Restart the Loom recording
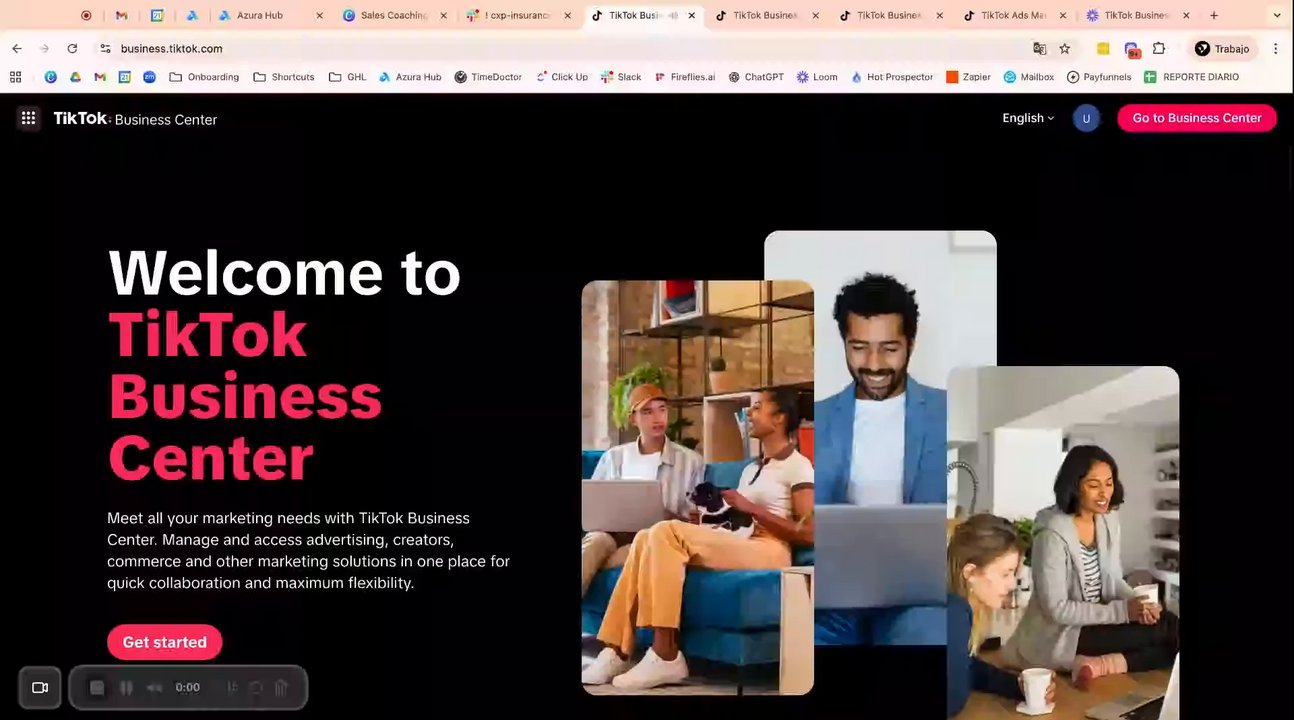 (x=256, y=687)
